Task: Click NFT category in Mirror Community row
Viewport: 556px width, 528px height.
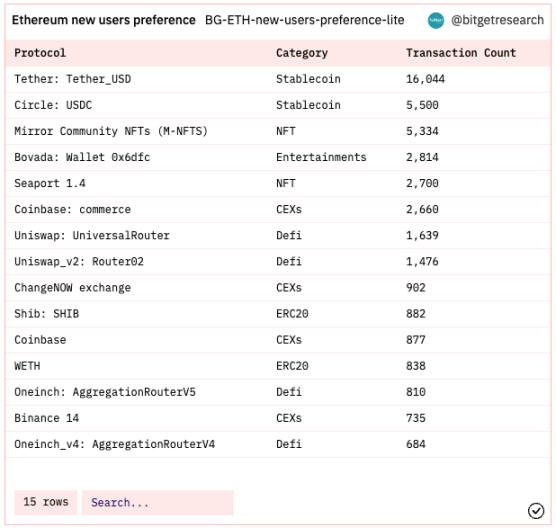Action: click(286, 131)
